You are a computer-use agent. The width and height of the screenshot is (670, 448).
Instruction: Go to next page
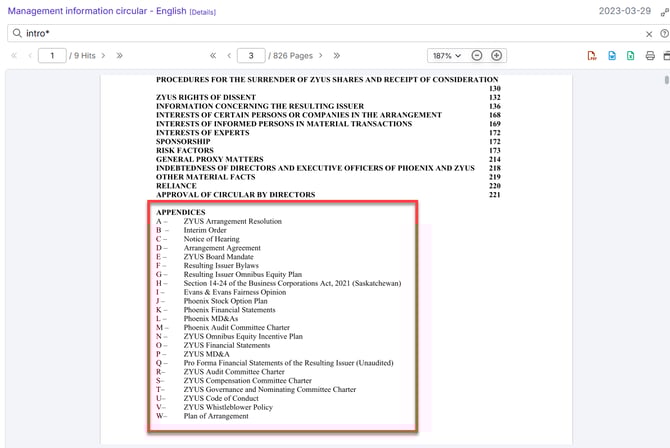[x=321, y=56]
